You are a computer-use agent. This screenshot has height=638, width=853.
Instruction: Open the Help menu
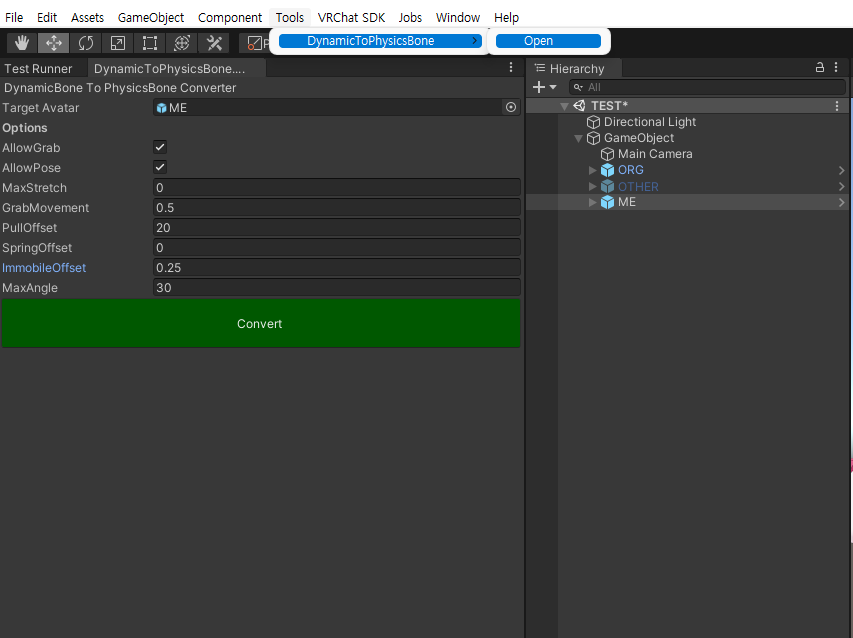point(506,17)
